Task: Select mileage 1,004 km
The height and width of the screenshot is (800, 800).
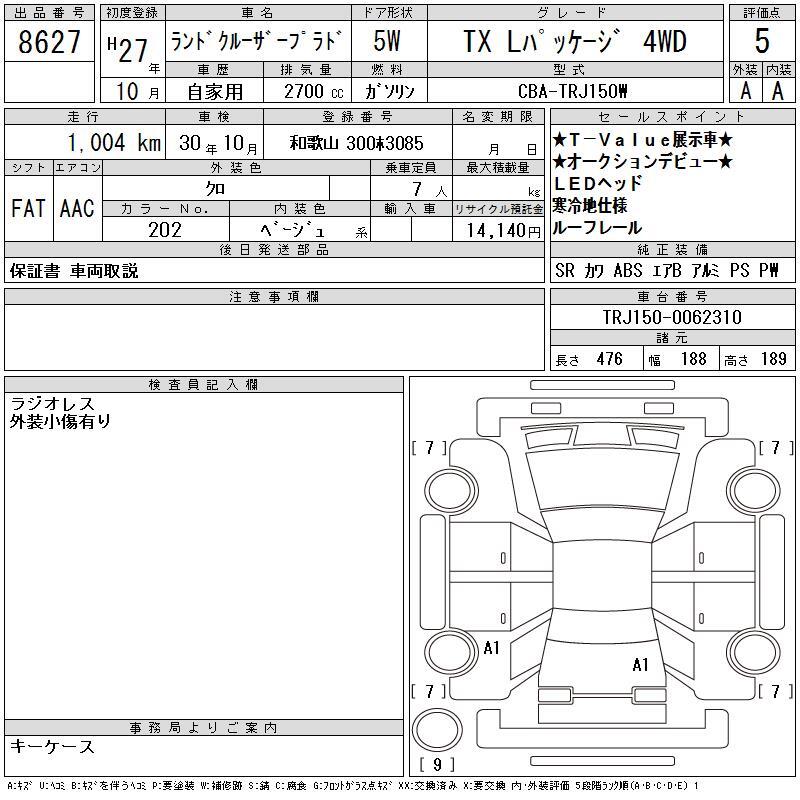Action: [114, 143]
